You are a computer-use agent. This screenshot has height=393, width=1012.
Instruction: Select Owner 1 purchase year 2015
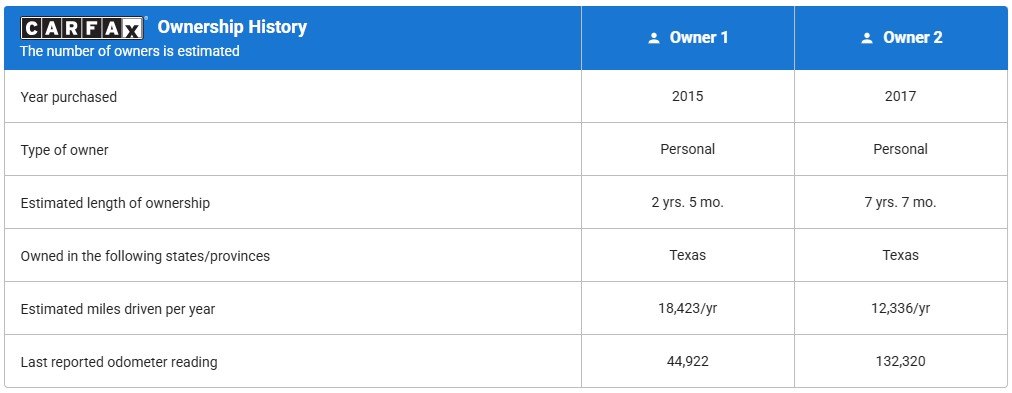pos(687,97)
